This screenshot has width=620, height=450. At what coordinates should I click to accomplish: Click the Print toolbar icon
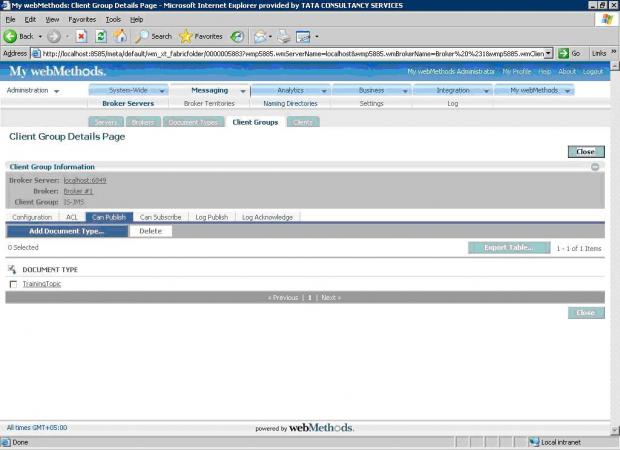pos(284,36)
